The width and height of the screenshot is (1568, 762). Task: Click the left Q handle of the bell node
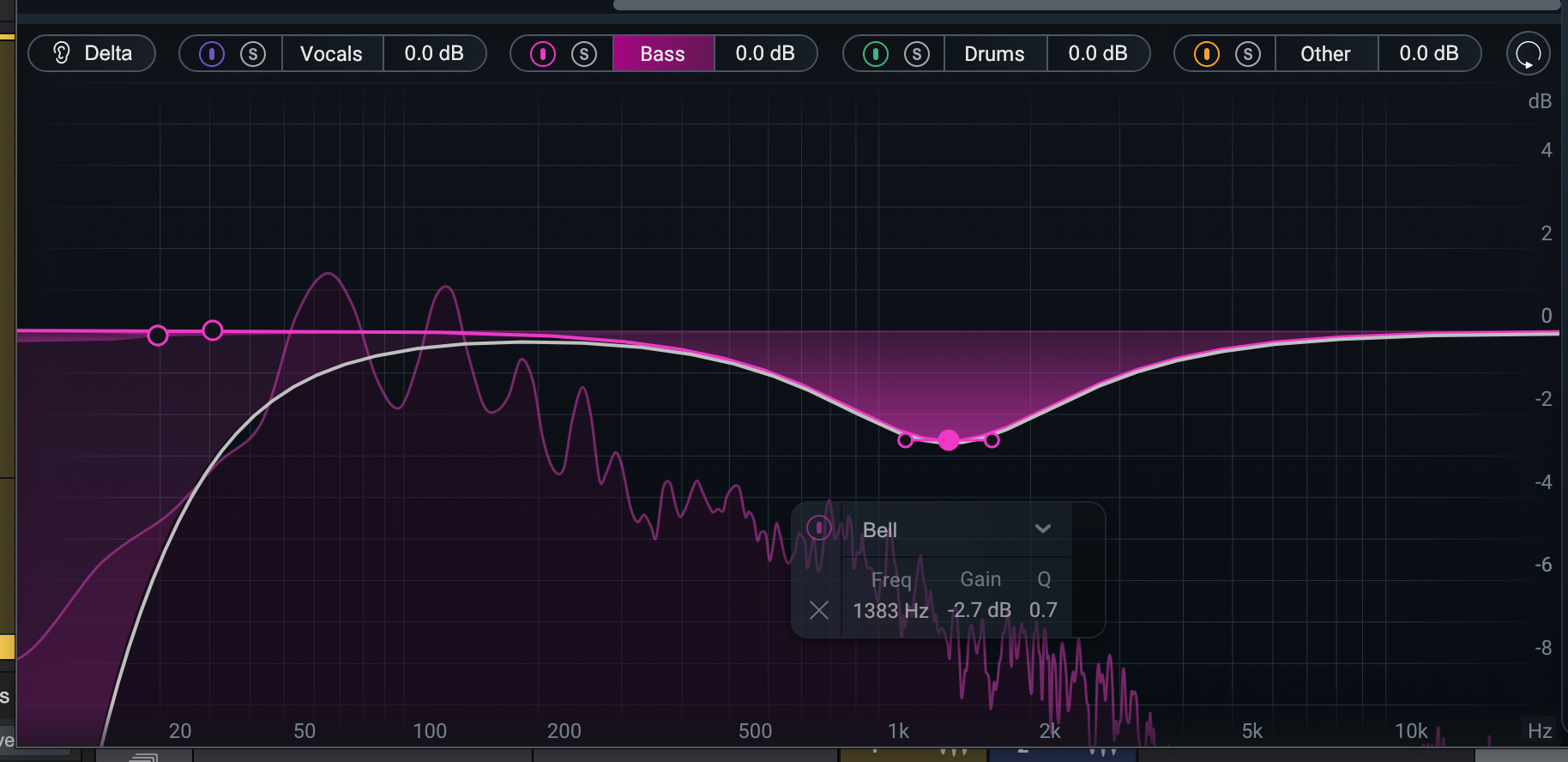pos(906,440)
